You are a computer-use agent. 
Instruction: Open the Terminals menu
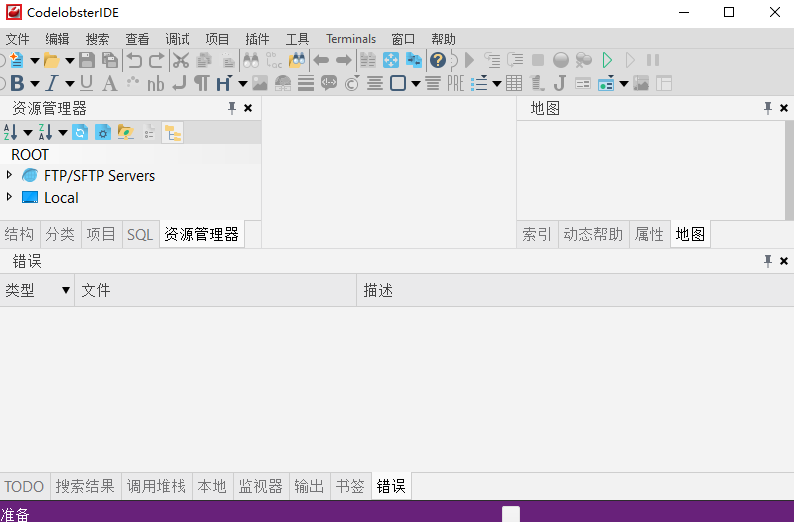point(351,39)
